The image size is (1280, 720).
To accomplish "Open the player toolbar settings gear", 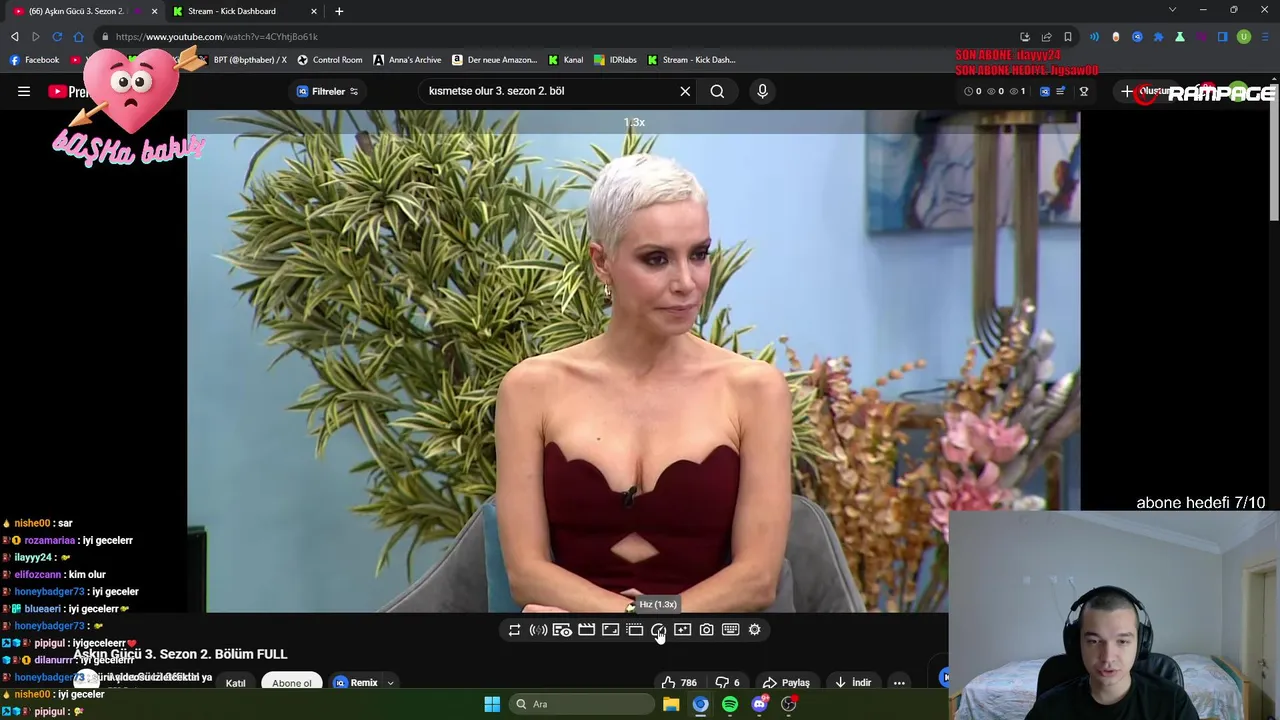I will point(754,630).
